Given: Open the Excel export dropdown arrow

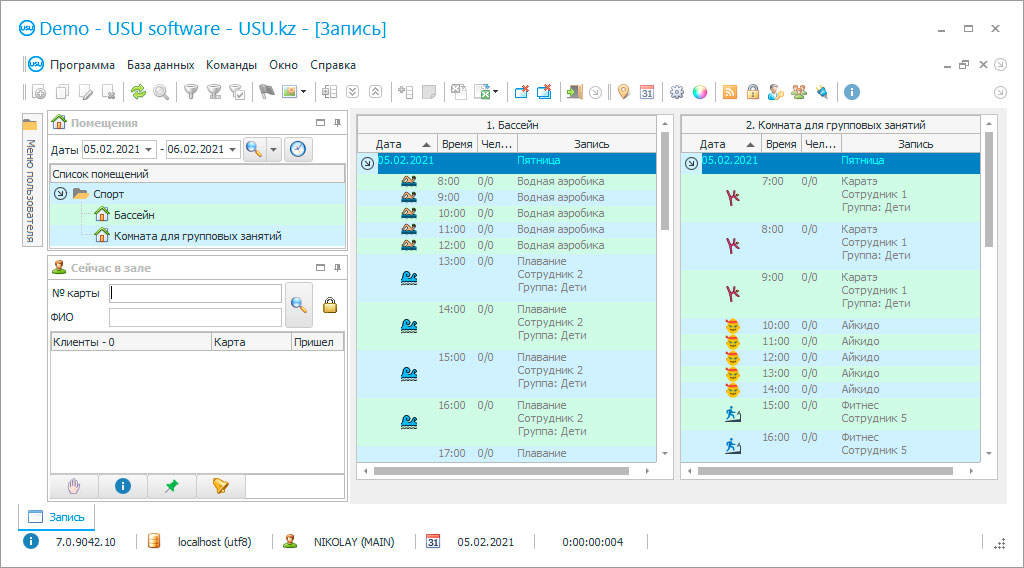Looking at the screenshot, I should coord(496,92).
